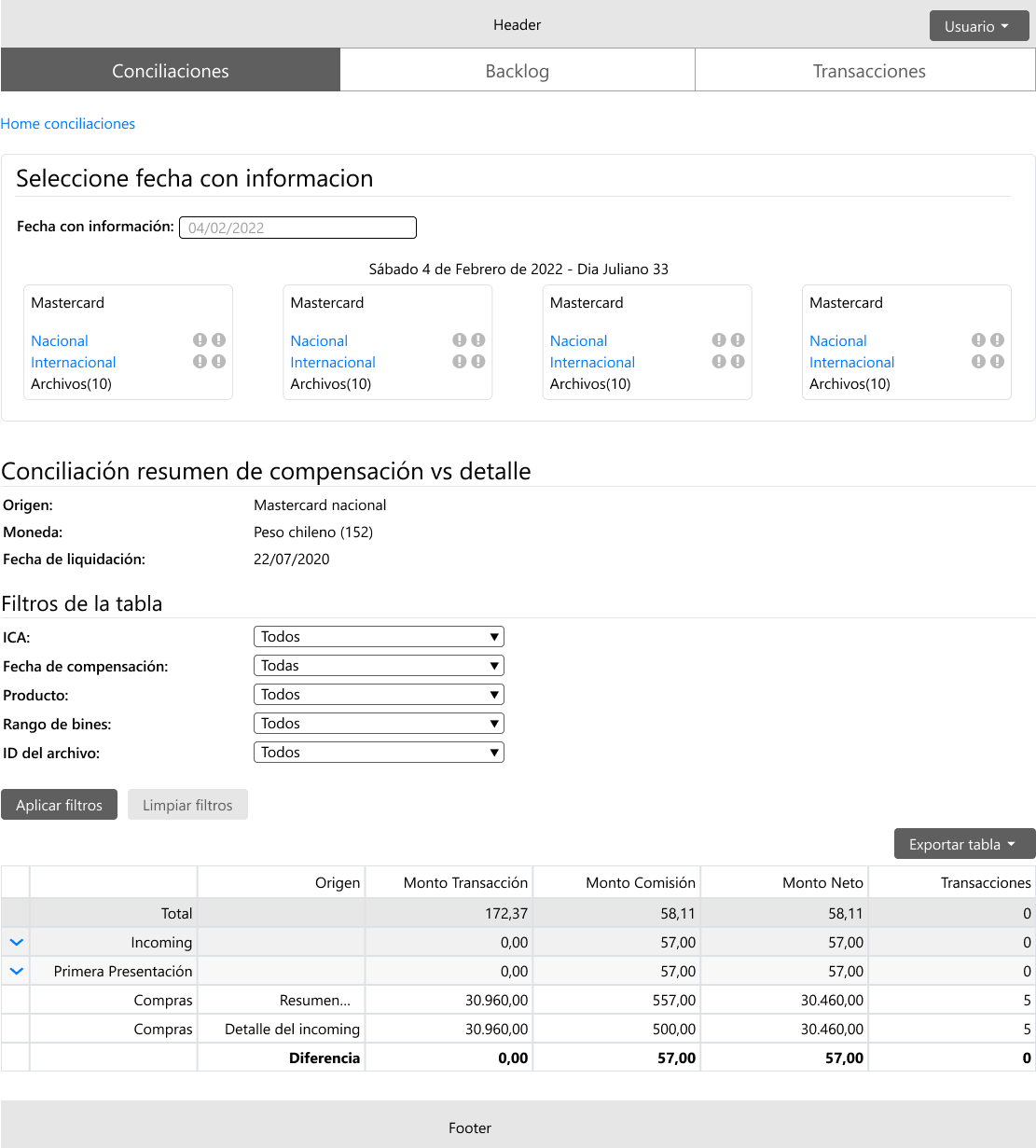This screenshot has height=1148, width=1036.
Task: Collapse the Primera Presentación row
Action: (16, 971)
